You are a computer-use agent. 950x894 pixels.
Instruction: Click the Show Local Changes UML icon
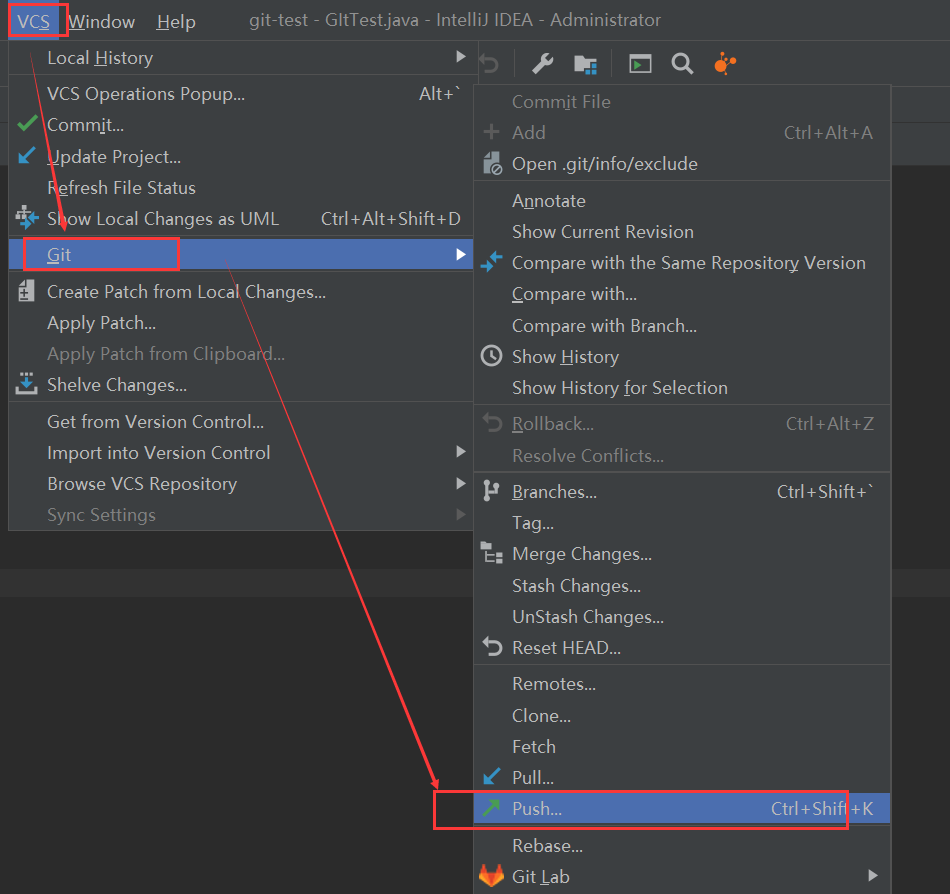27,217
